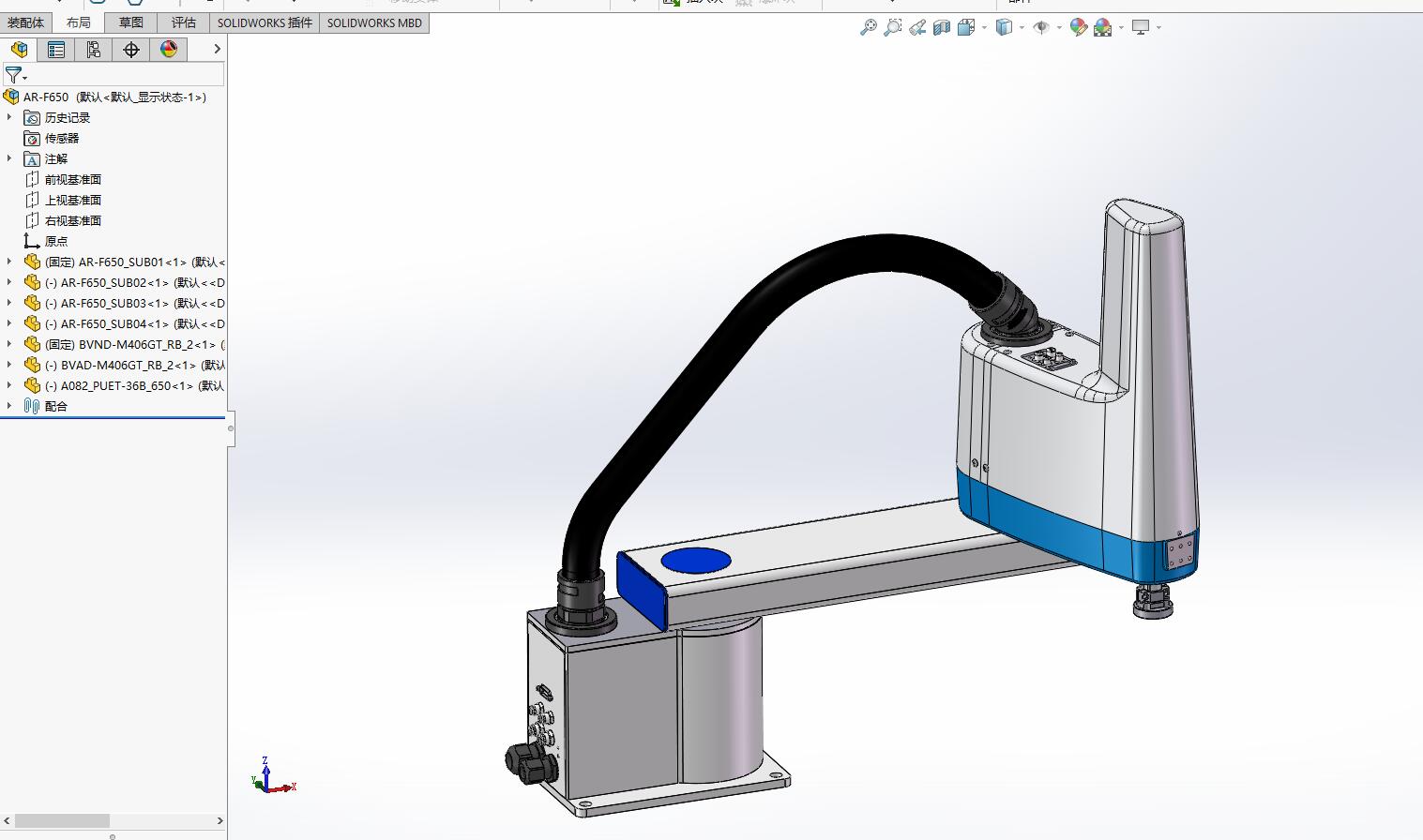
Task: Select 上视基准面 in the feature tree
Action: tap(63, 200)
